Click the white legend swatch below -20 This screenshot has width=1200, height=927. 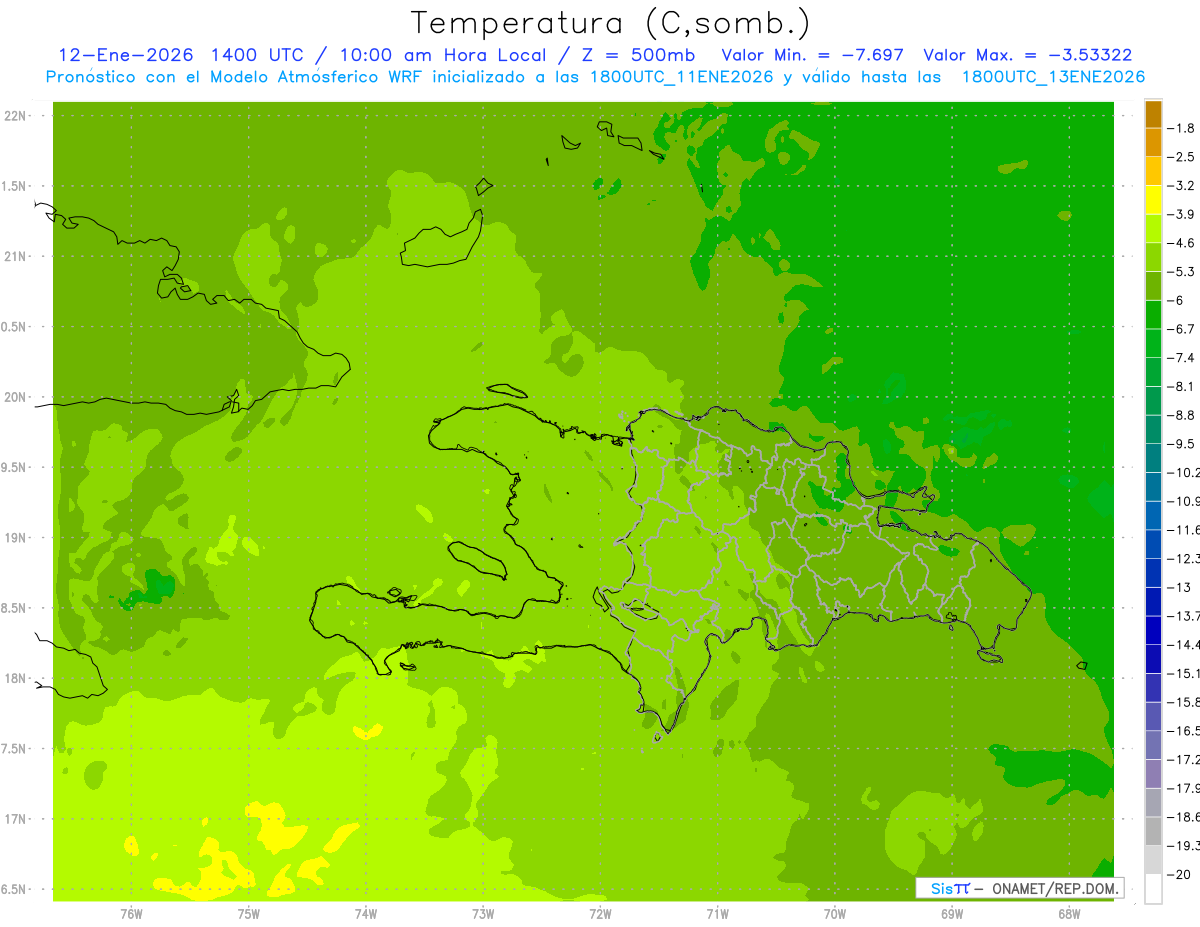click(x=1153, y=889)
